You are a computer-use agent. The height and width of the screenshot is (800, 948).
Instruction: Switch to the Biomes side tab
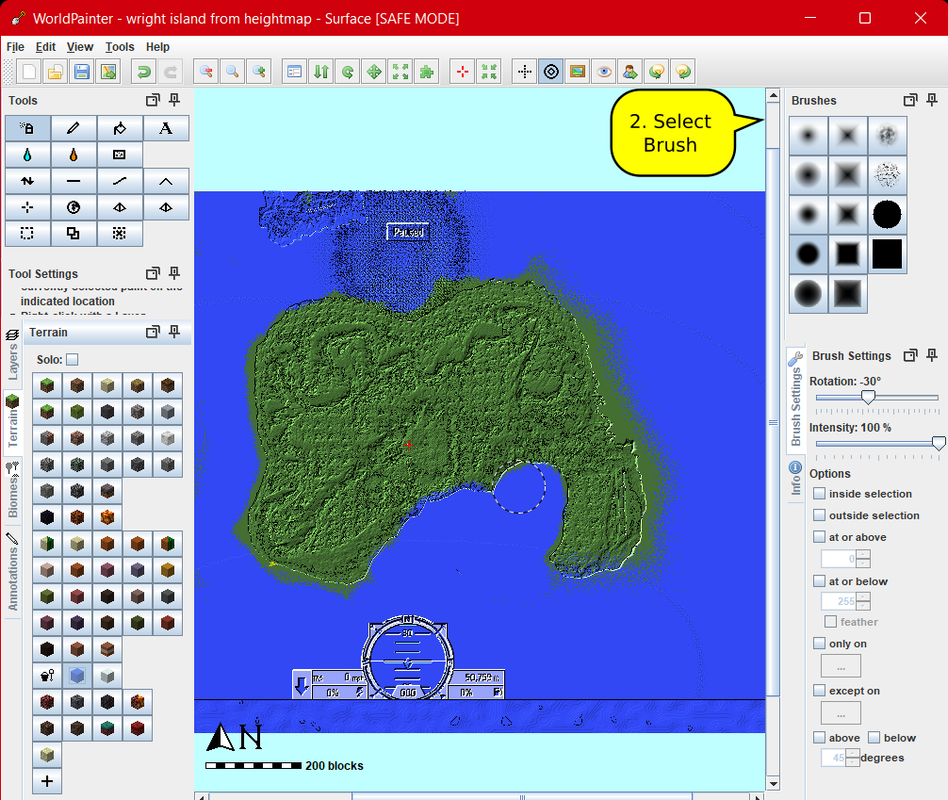12,490
